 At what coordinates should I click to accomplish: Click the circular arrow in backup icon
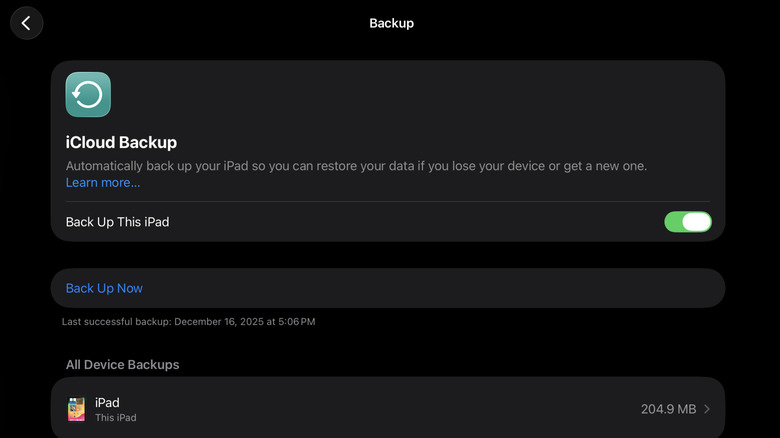[x=88, y=95]
